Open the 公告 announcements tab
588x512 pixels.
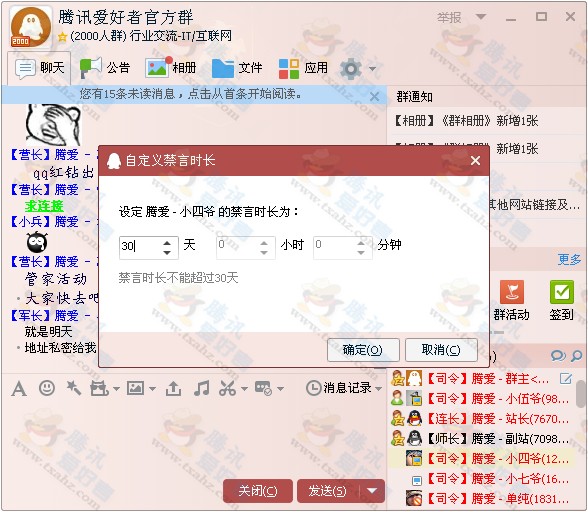(105, 68)
